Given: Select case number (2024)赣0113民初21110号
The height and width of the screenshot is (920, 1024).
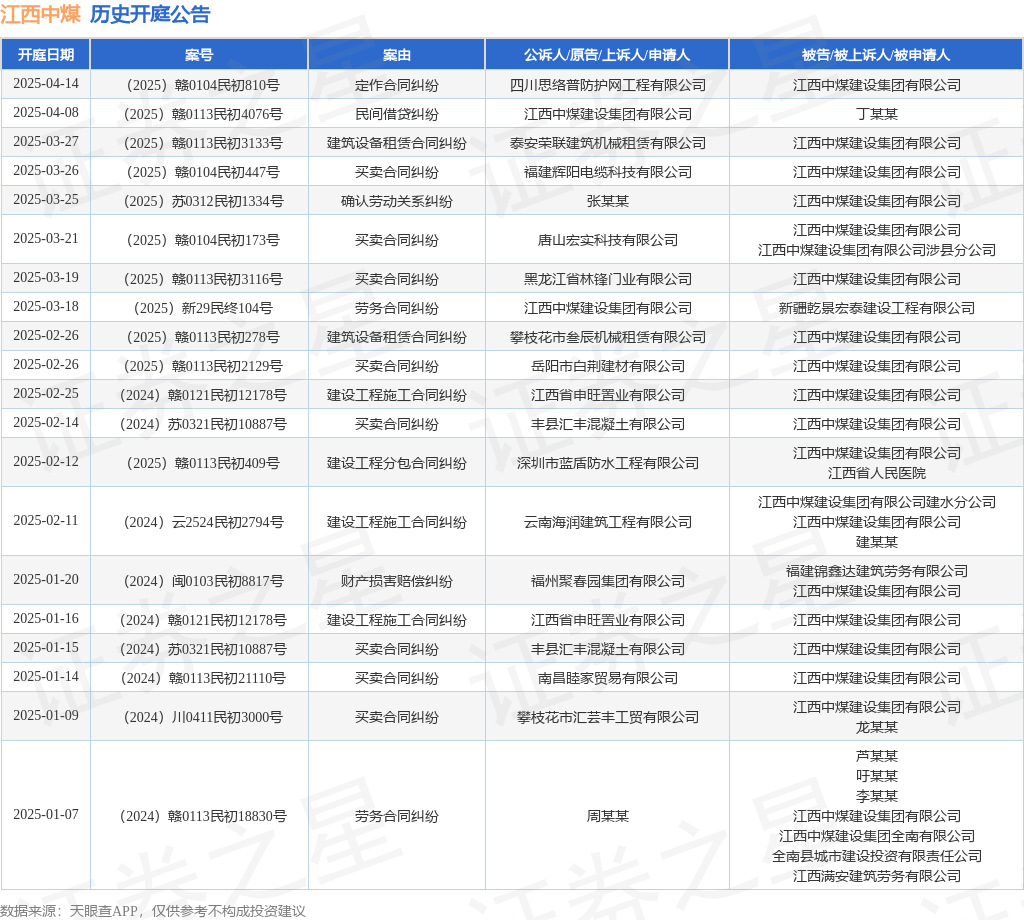Looking at the screenshot, I should [203, 678].
